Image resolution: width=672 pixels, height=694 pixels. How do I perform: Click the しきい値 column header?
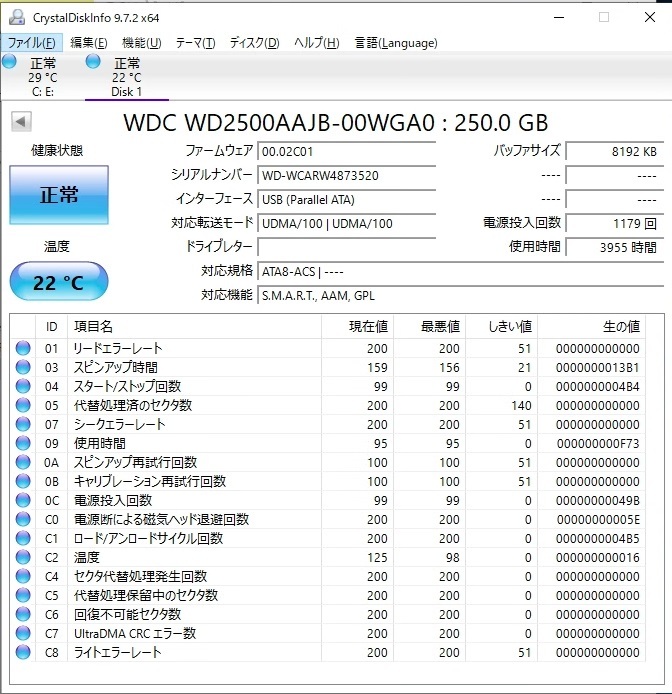tap(502, 327)
